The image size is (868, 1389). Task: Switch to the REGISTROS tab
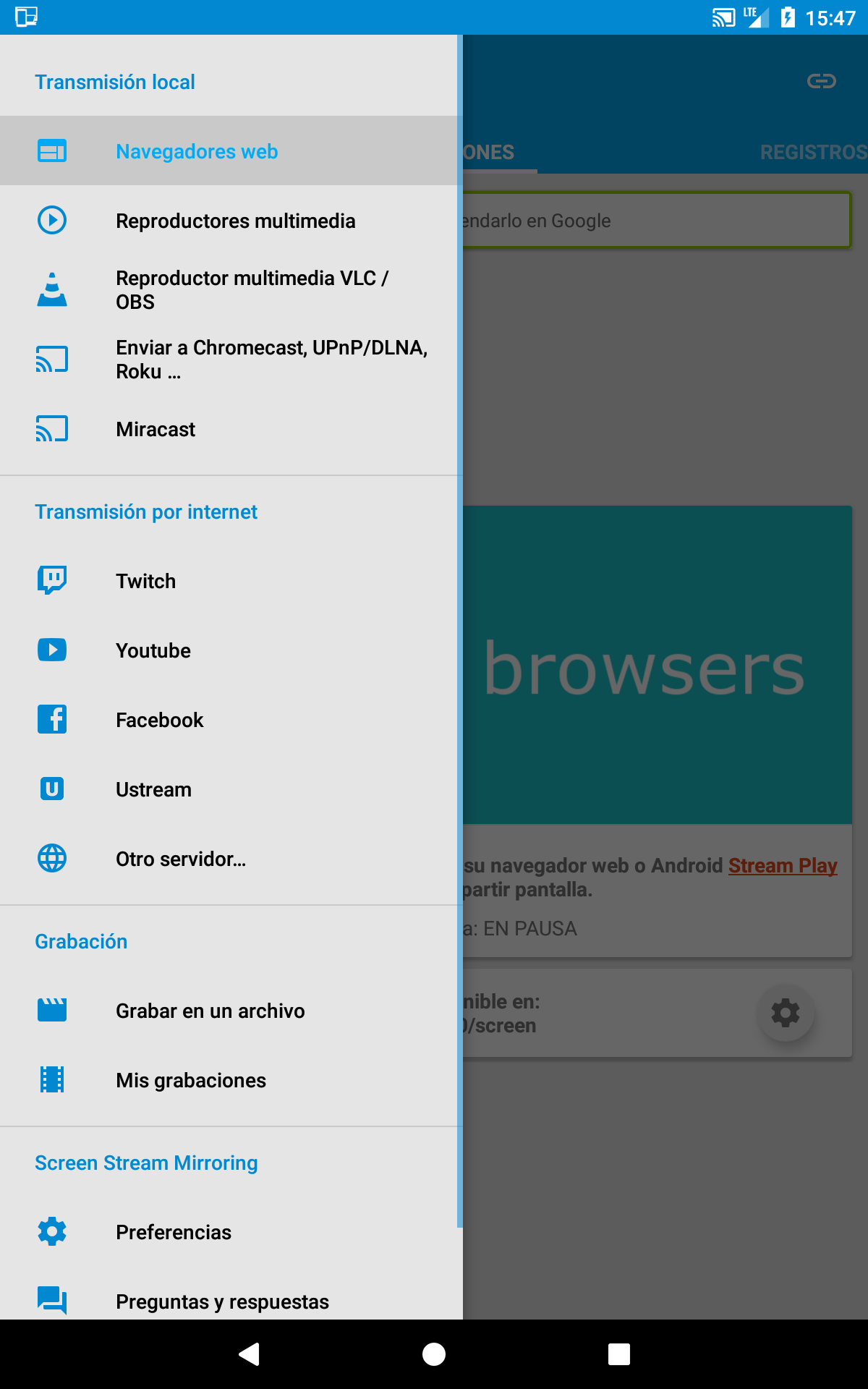coord(814,152)
